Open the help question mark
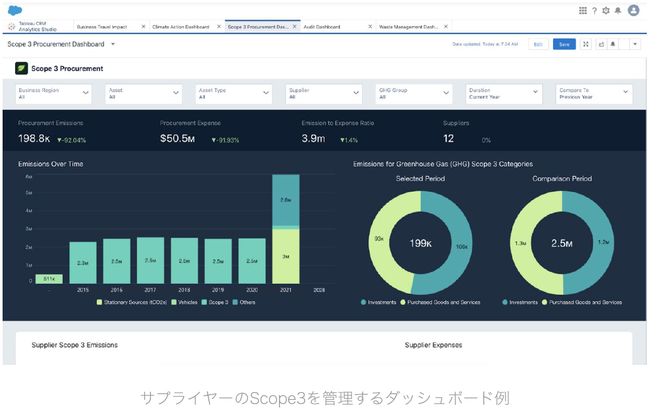The width and height of the screenshot is (650, 415). click(594, 11)
